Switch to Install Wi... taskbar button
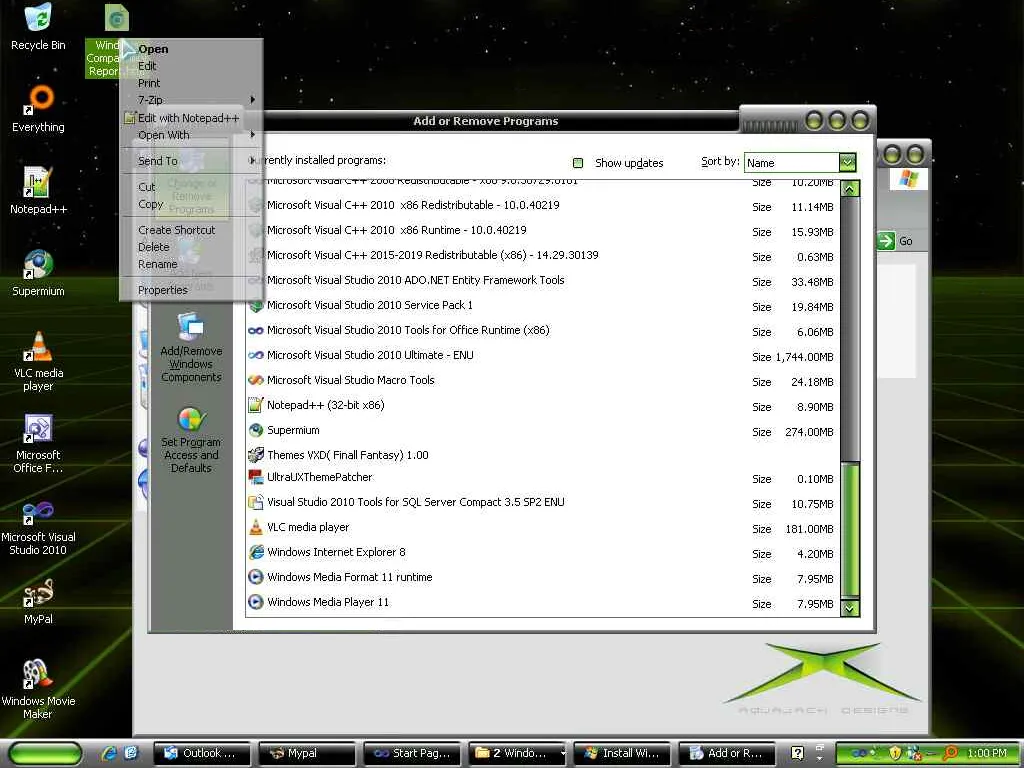The image size is (1024, 768). 622,753
